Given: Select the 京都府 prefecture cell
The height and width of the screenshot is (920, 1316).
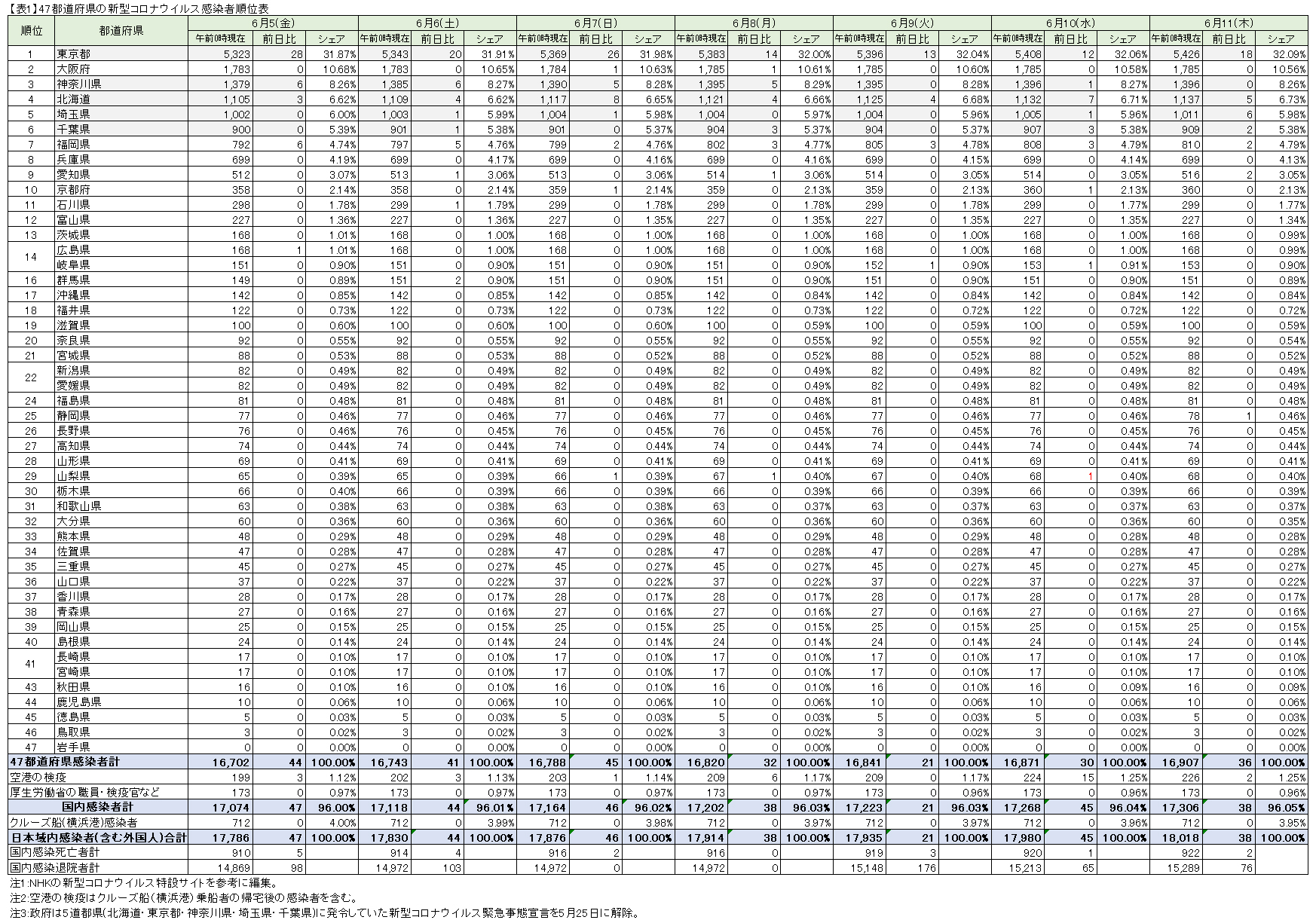Looking at the screenshot, I should coord(121,189).
